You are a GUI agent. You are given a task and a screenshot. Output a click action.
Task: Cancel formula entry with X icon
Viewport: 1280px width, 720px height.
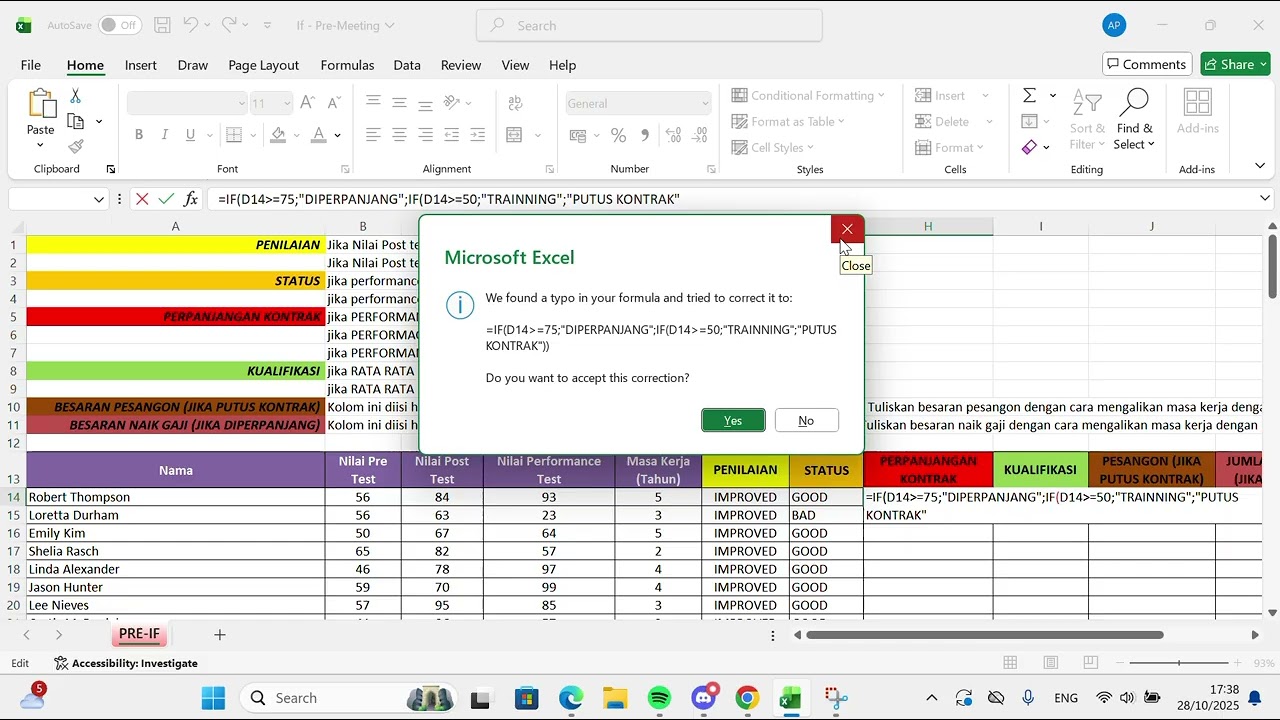142,199
